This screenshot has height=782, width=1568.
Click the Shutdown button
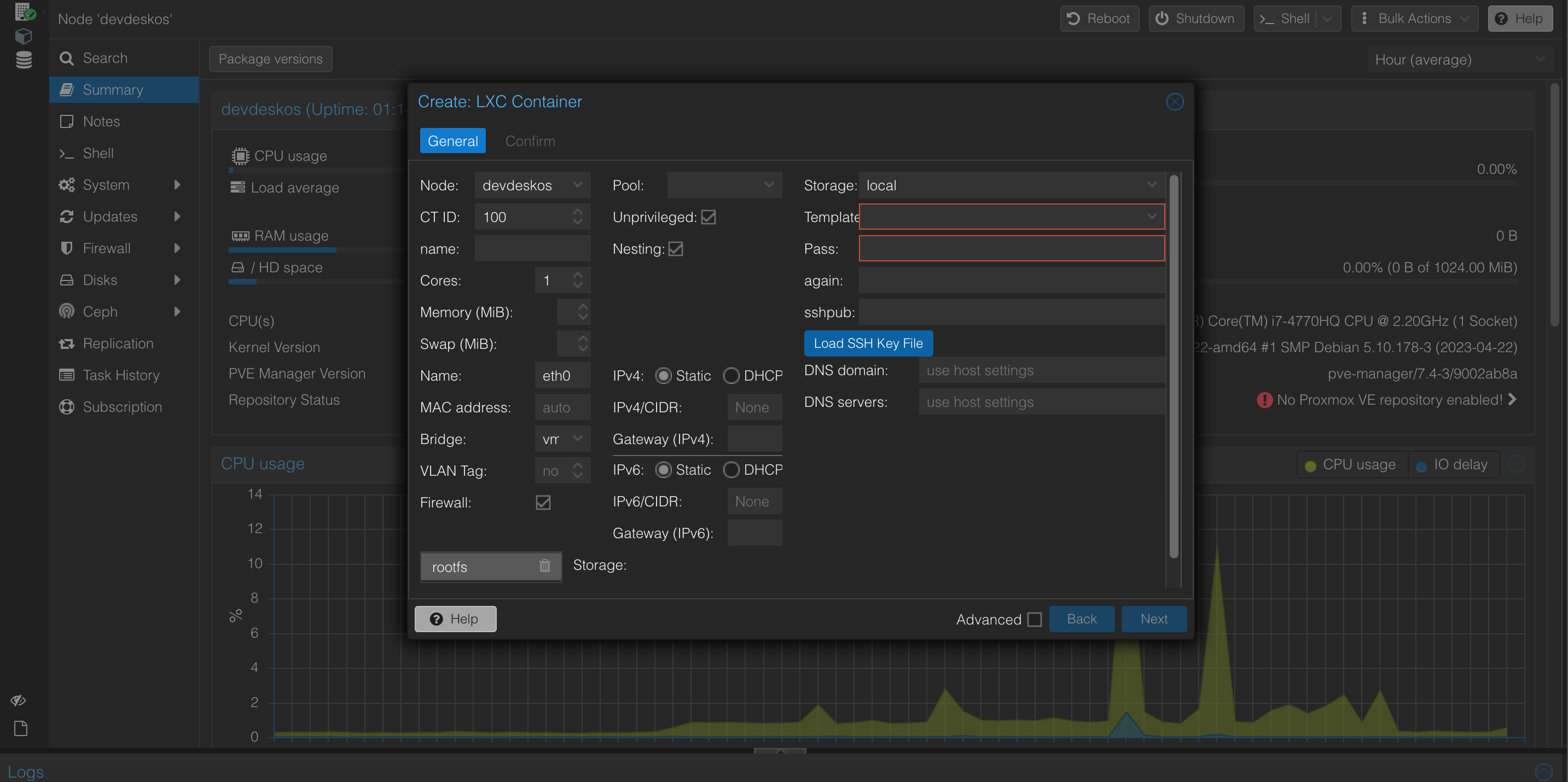point(1195,19)
